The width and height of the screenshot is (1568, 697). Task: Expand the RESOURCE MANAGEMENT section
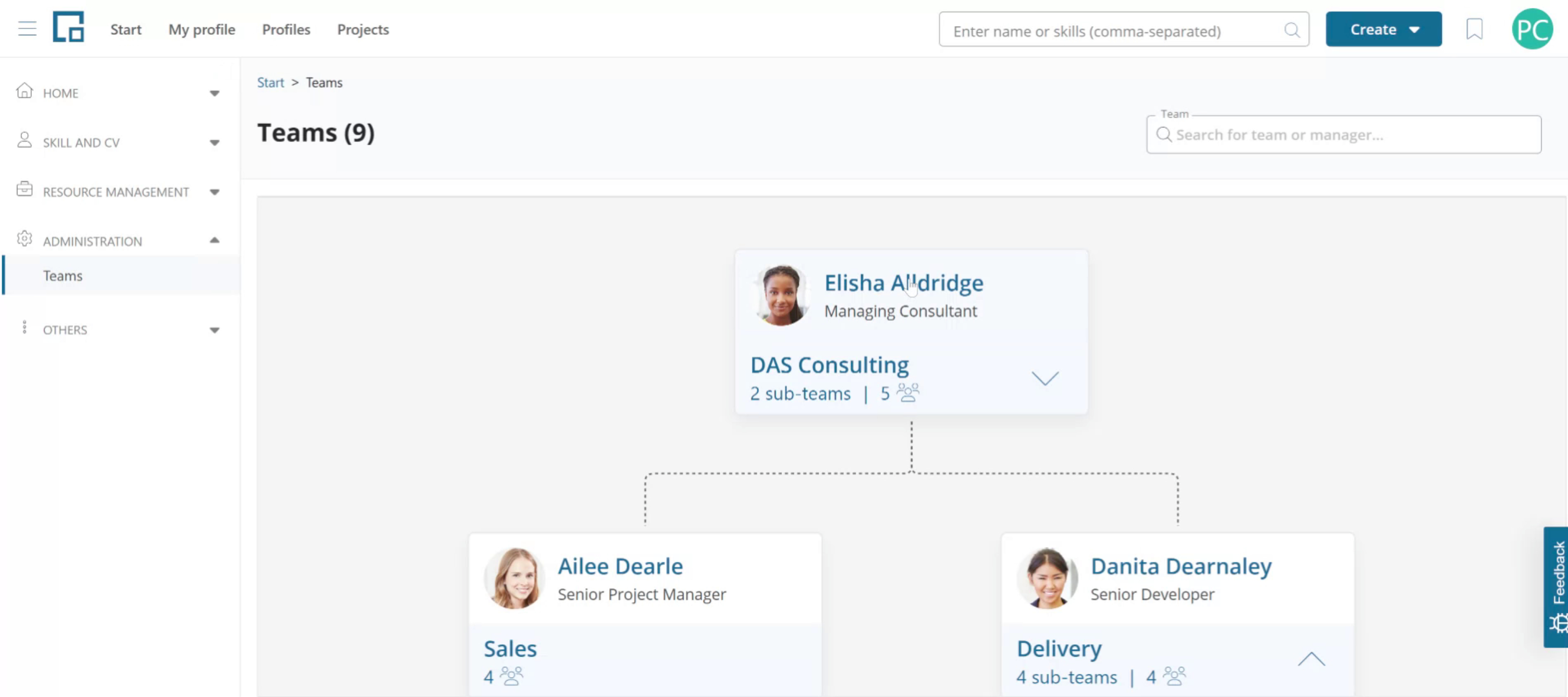click(214, 192)
